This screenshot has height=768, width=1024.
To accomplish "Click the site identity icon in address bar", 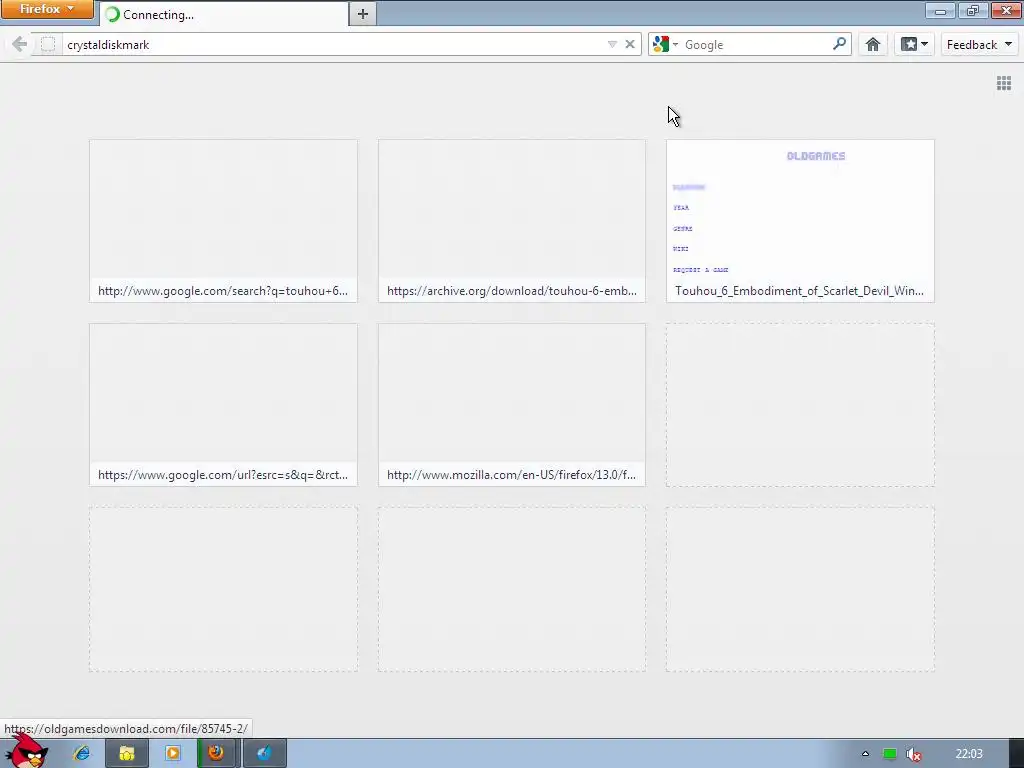I will point(48,44).
